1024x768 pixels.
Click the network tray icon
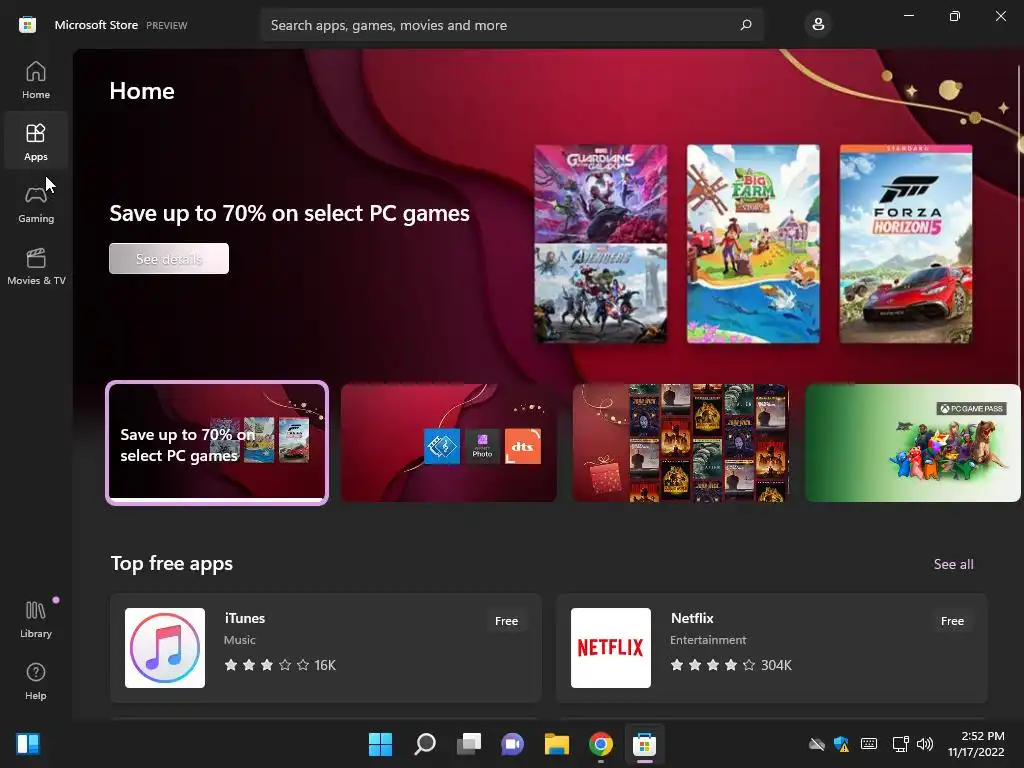tap(901, 744)
